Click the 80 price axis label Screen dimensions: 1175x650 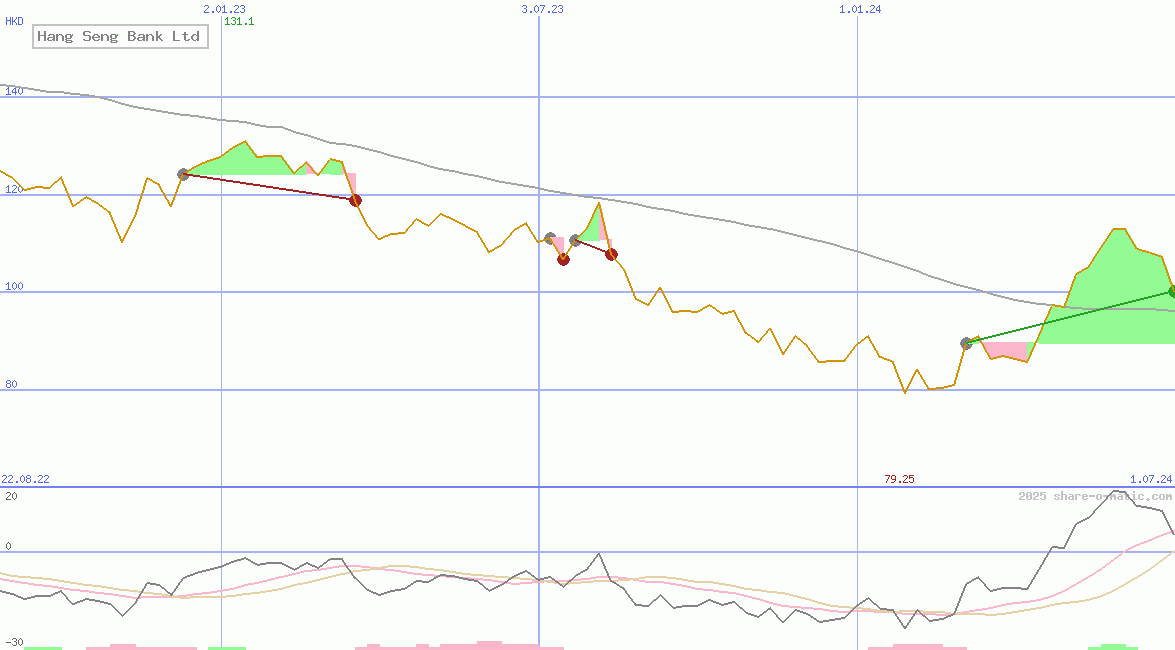click(11, 385)
